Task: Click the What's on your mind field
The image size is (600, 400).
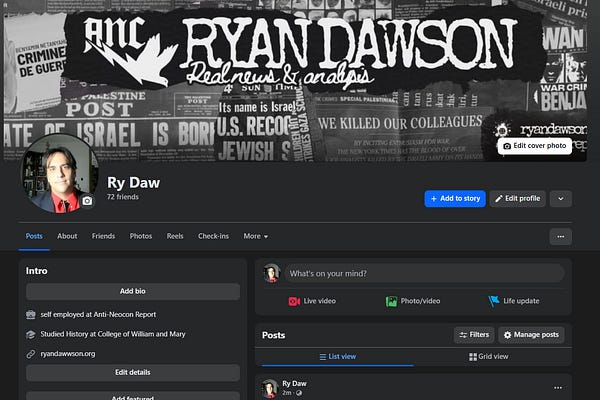Action: click(x=425, y=273)
